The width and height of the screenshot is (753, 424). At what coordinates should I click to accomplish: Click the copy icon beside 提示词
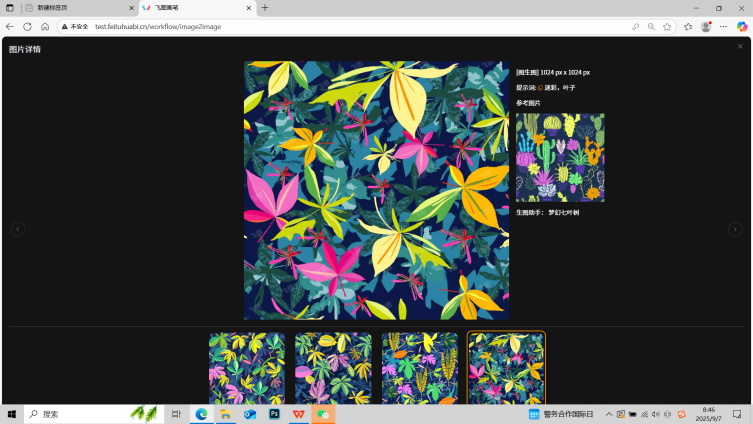tap(541, 88)
